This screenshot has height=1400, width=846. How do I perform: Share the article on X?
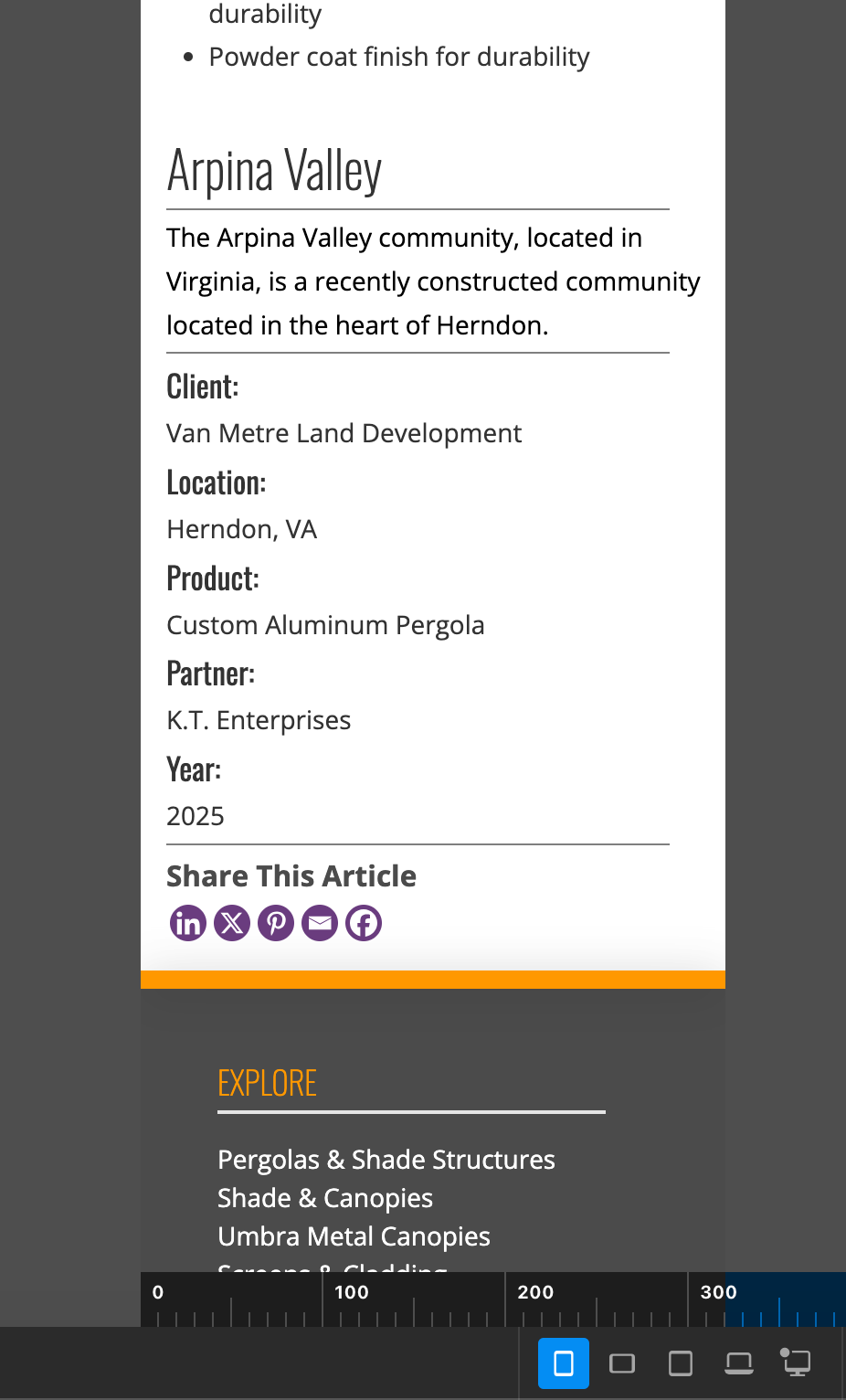pyautogui.click(x=232, y=923)
